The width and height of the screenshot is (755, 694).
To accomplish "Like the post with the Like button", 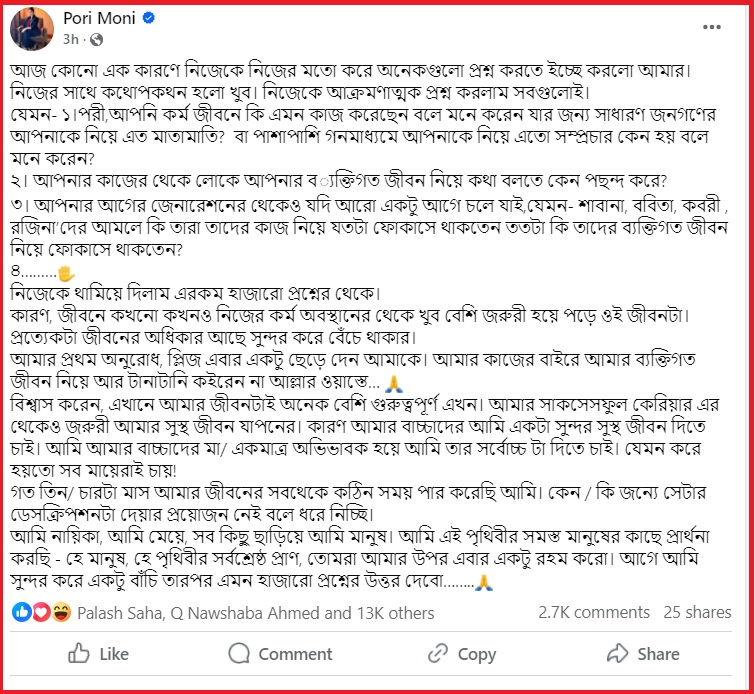I will (98, 654).
